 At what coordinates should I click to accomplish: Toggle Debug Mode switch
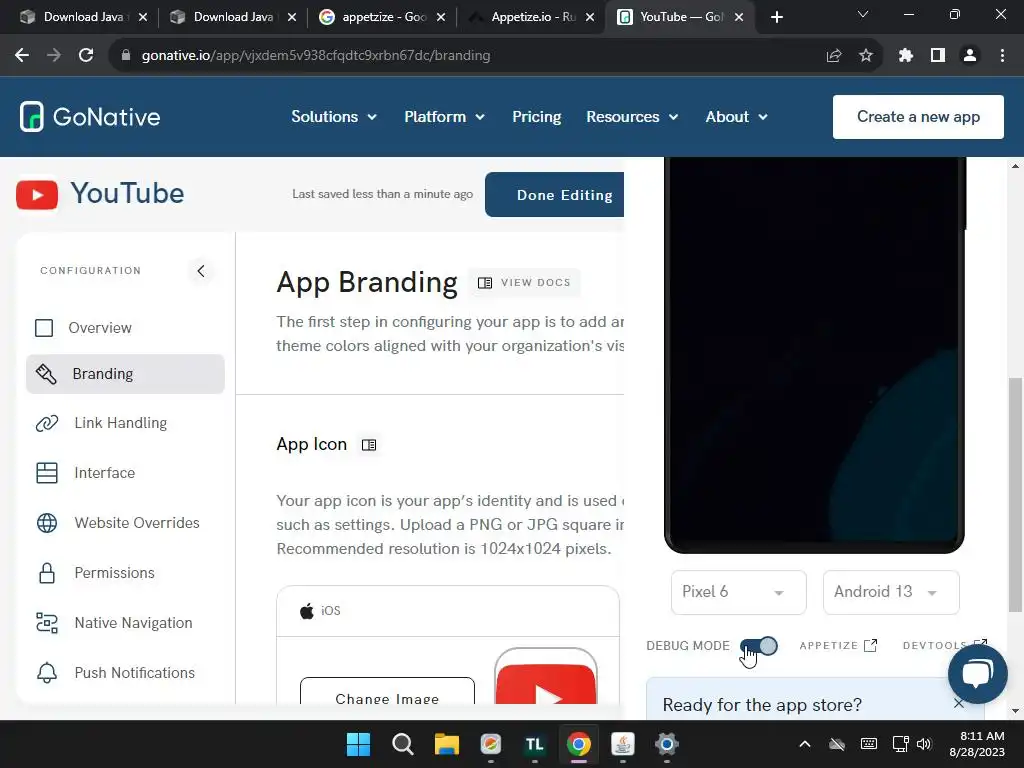coord(759,646)
